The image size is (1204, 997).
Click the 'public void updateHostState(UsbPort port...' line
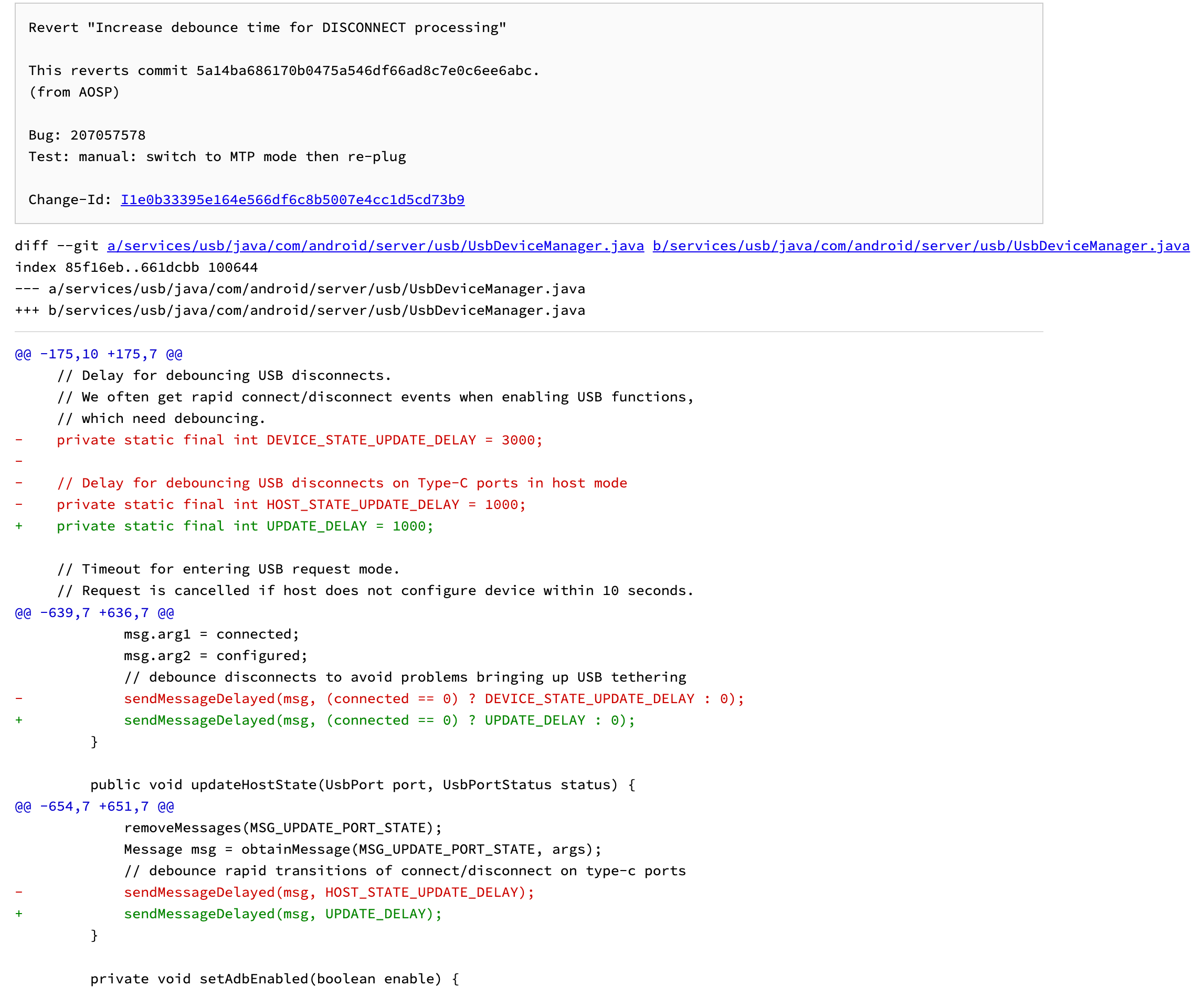[363, 785]
